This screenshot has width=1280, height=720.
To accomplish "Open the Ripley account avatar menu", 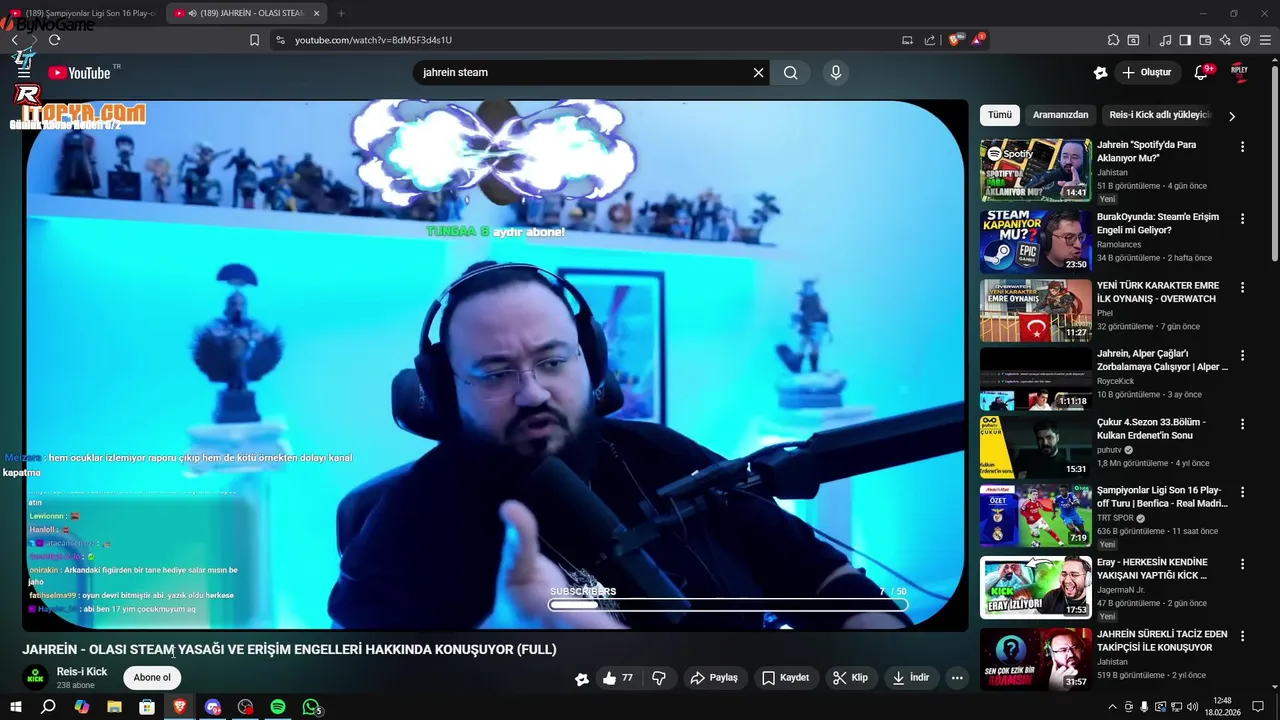I will pos(1239,72).
